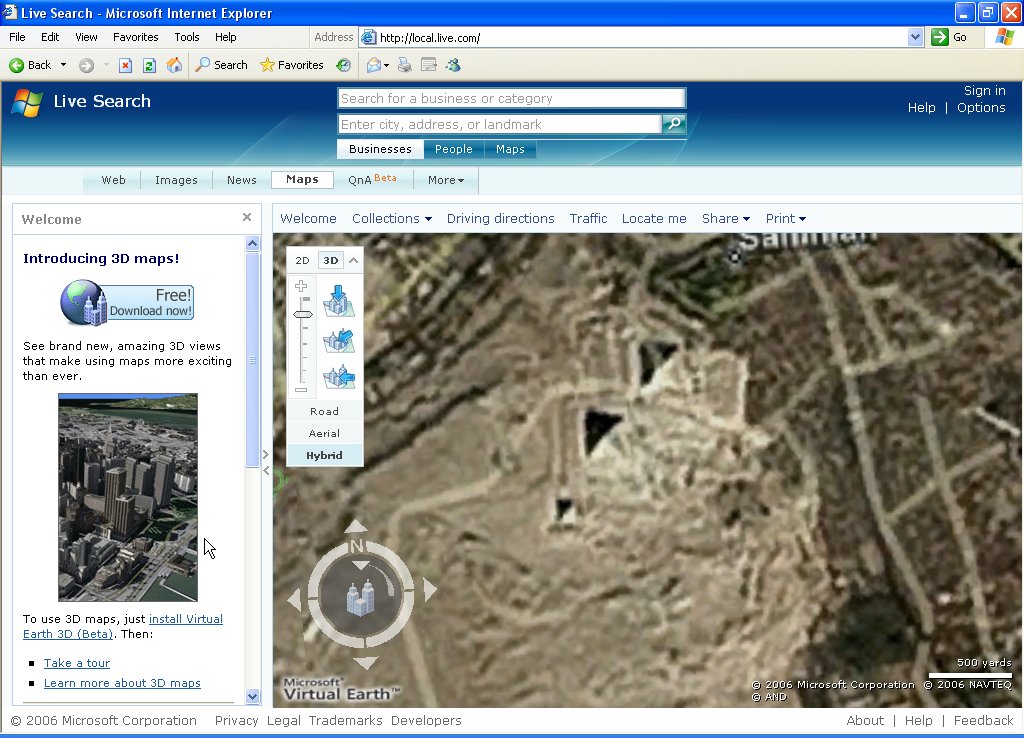The height and width of the screenshot is (738, 1024).
Task: Close the Welcome panel
Action: click(x=247, y=217)
